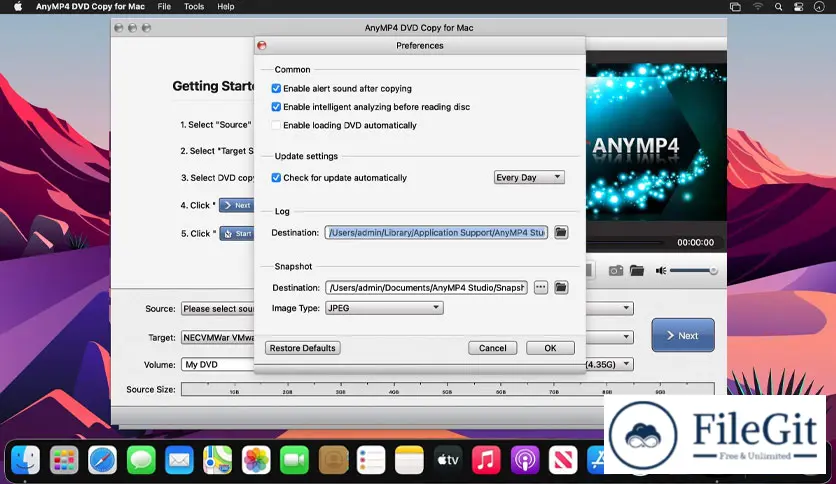
Task: Click Cancel in Preferences
Action: tap(493, 348)
